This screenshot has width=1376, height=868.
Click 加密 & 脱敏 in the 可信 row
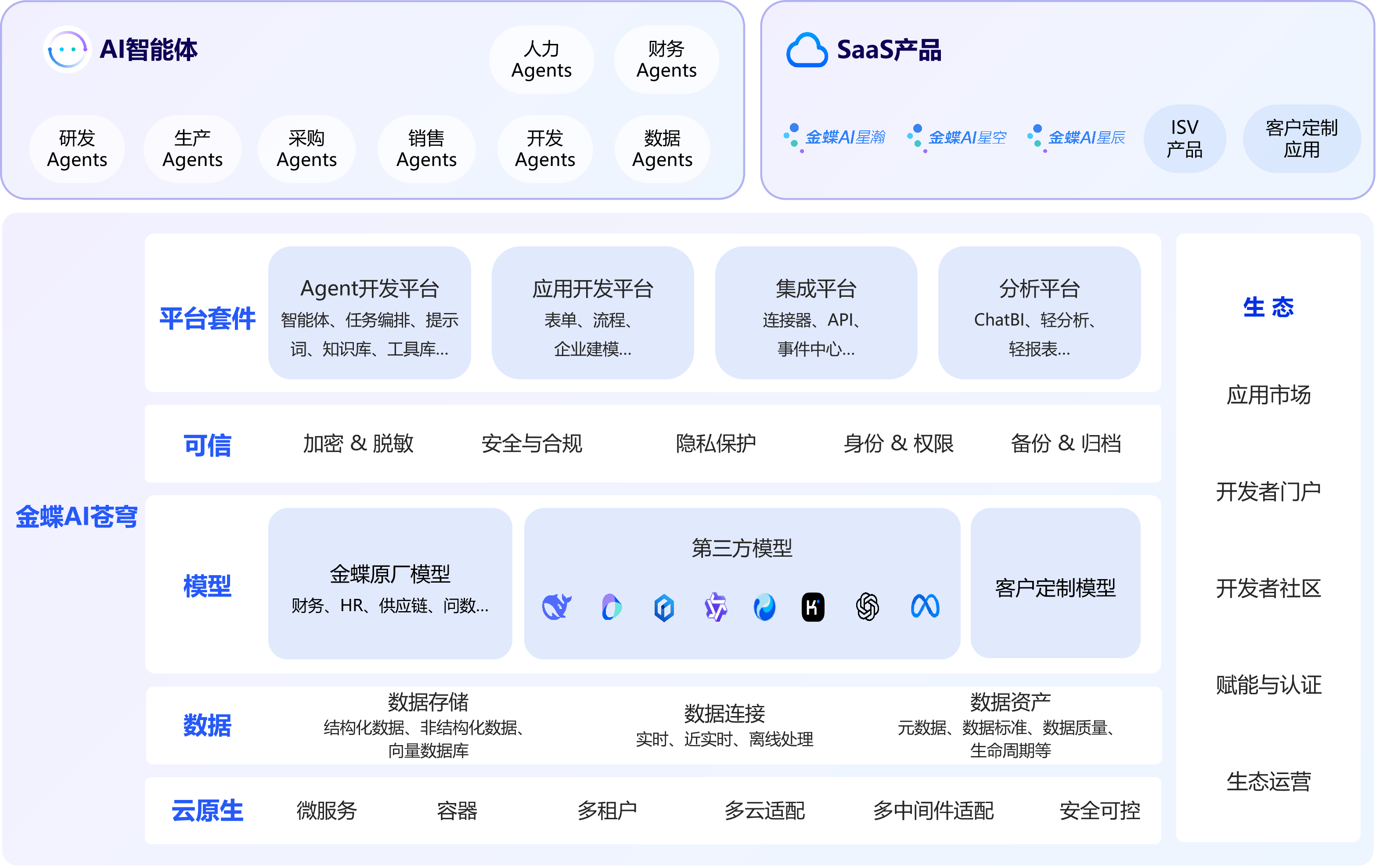click(358, 443)
